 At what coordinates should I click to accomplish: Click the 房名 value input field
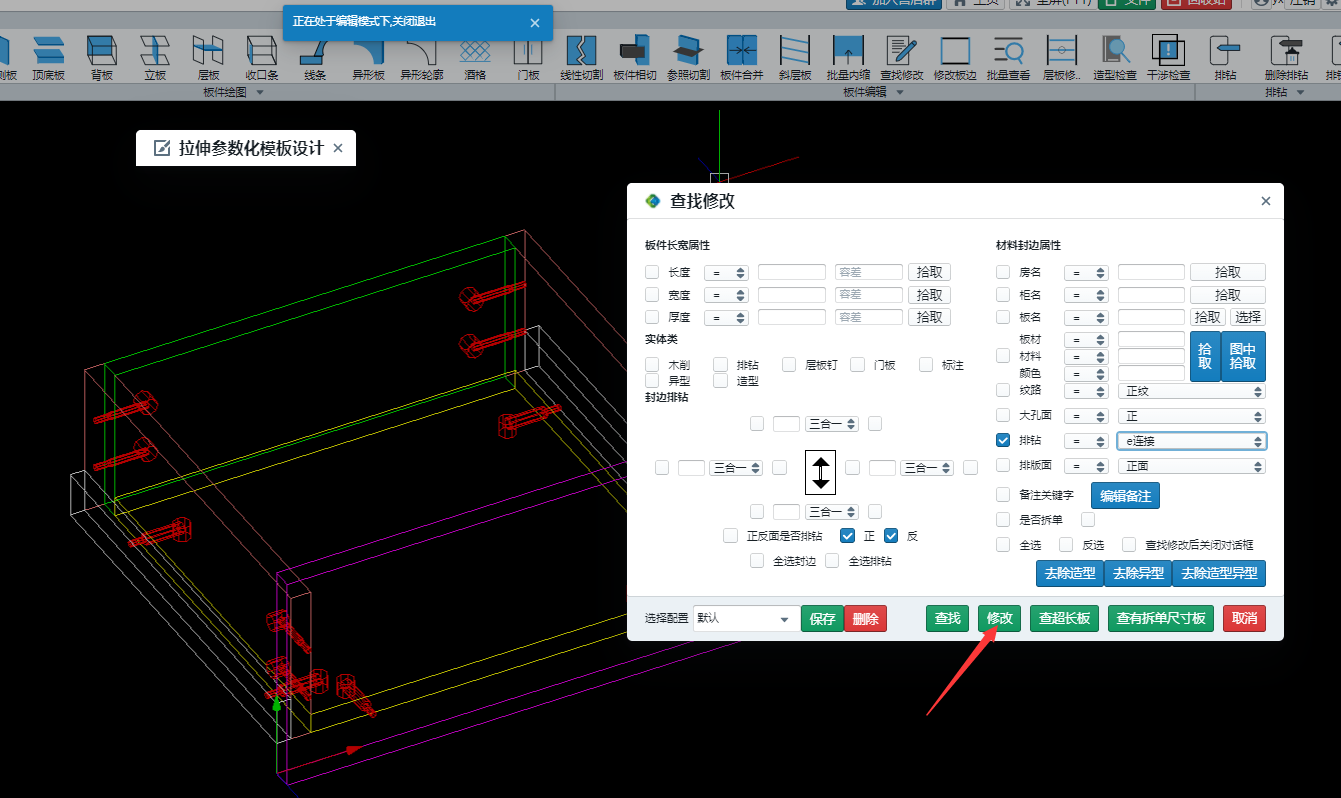(x=1150, y=272)
